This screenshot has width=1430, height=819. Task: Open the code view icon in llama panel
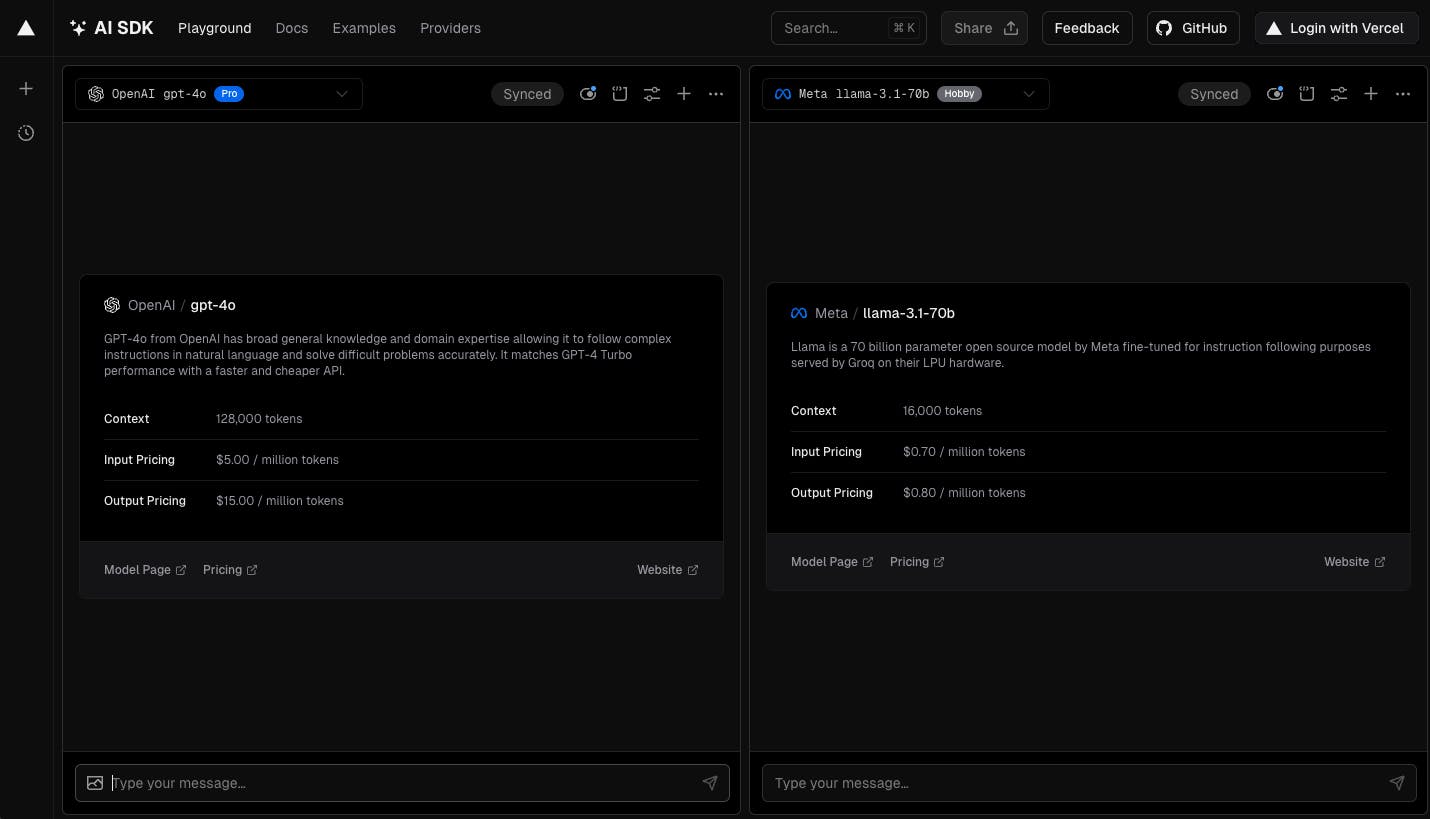[x=1307, y=94]
